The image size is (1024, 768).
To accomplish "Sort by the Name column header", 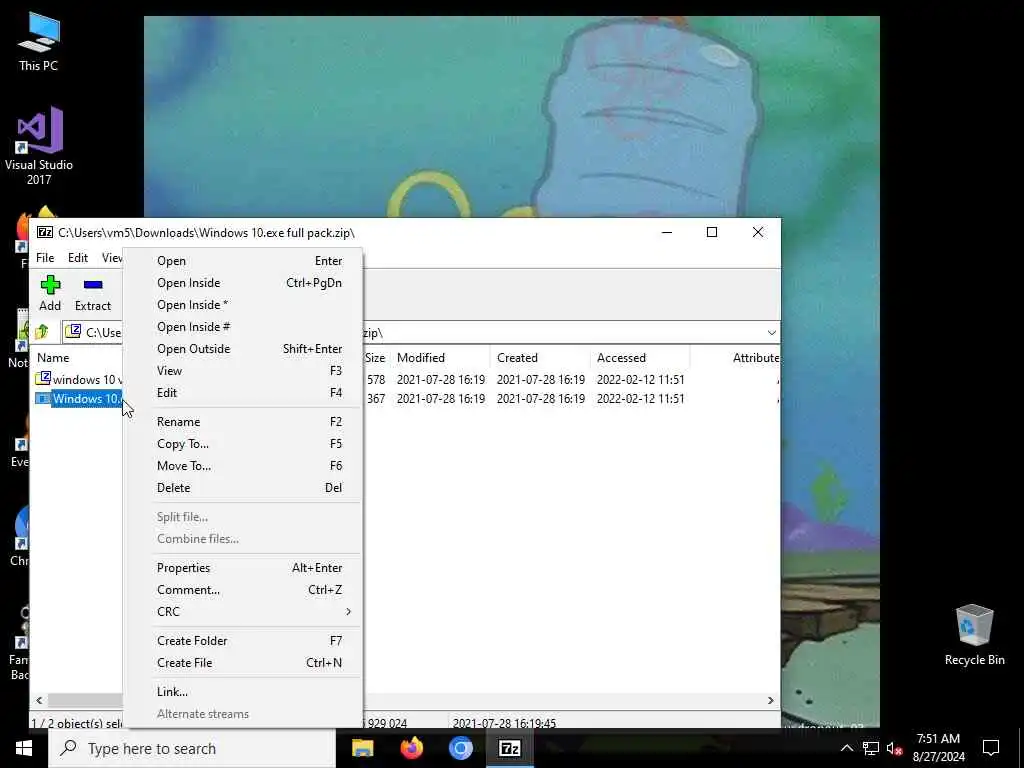I will pos(53,358).
